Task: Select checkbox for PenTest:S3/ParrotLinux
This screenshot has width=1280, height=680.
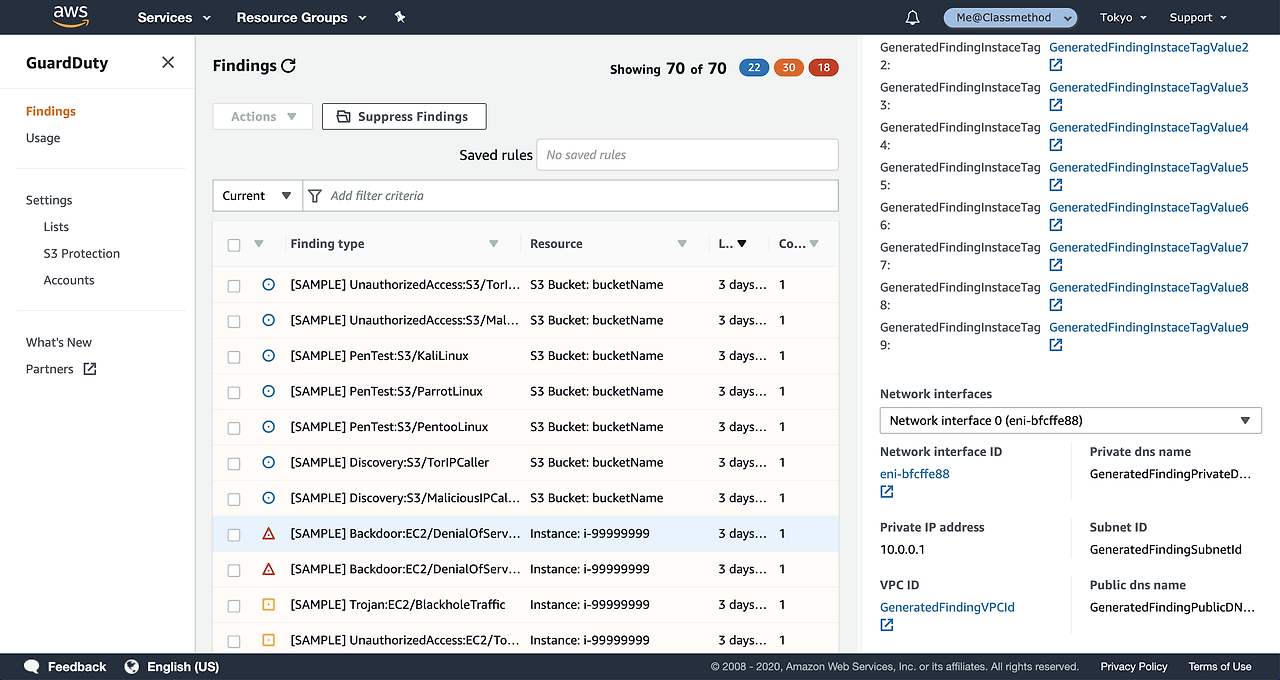Action: 234,392
